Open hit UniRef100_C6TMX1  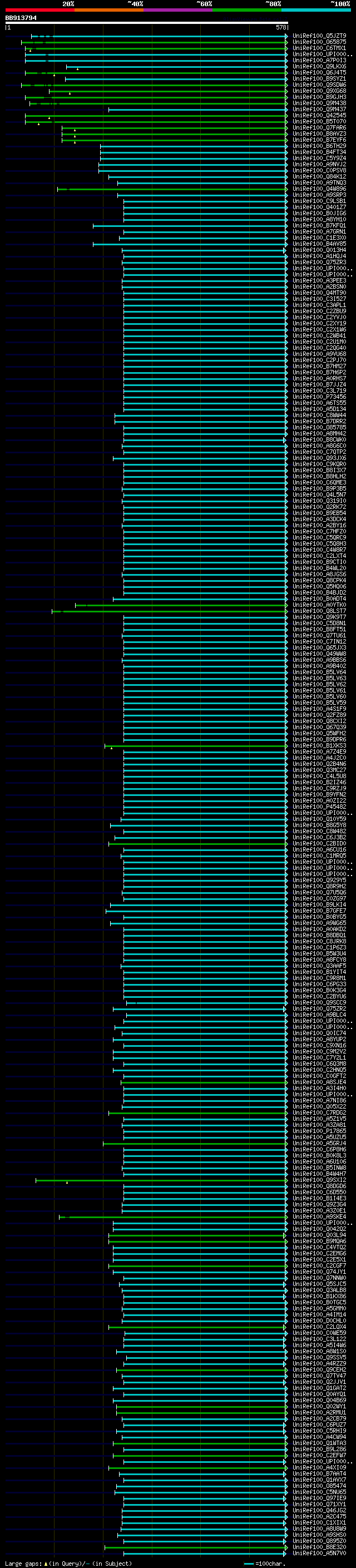click(319, 48)
